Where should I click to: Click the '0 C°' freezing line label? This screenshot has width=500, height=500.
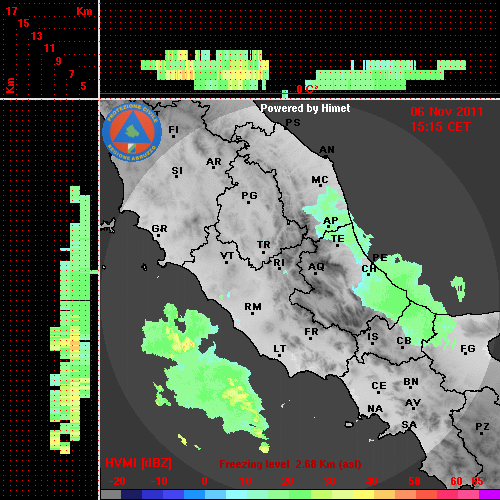(307, 89)
